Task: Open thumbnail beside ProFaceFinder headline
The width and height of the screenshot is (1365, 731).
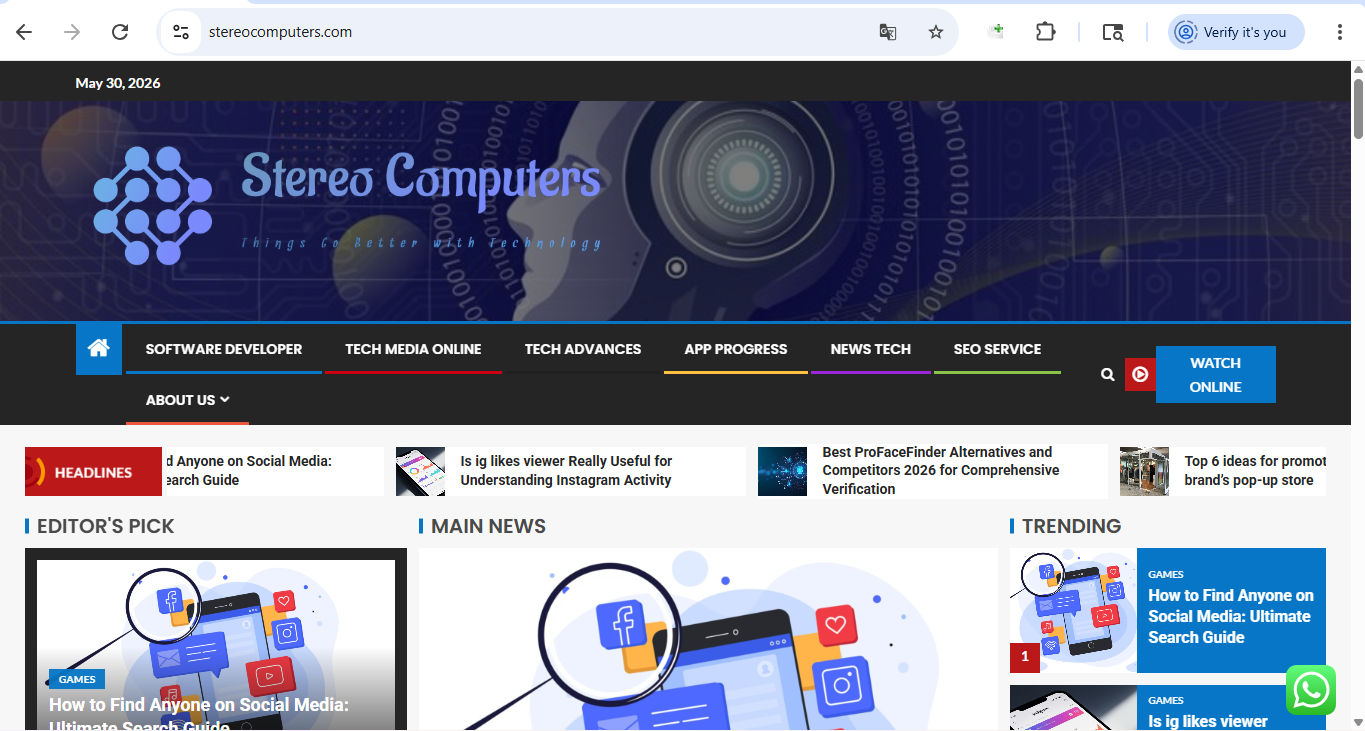Action: coord(782,471)
